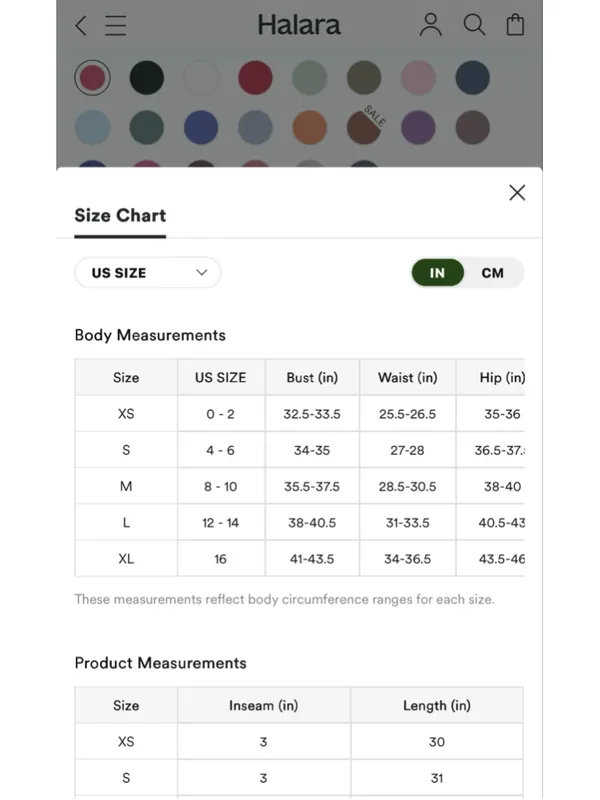Open the shopping bag icon
The height and width of the screenshot is (800, 600).
pos(515,25)
